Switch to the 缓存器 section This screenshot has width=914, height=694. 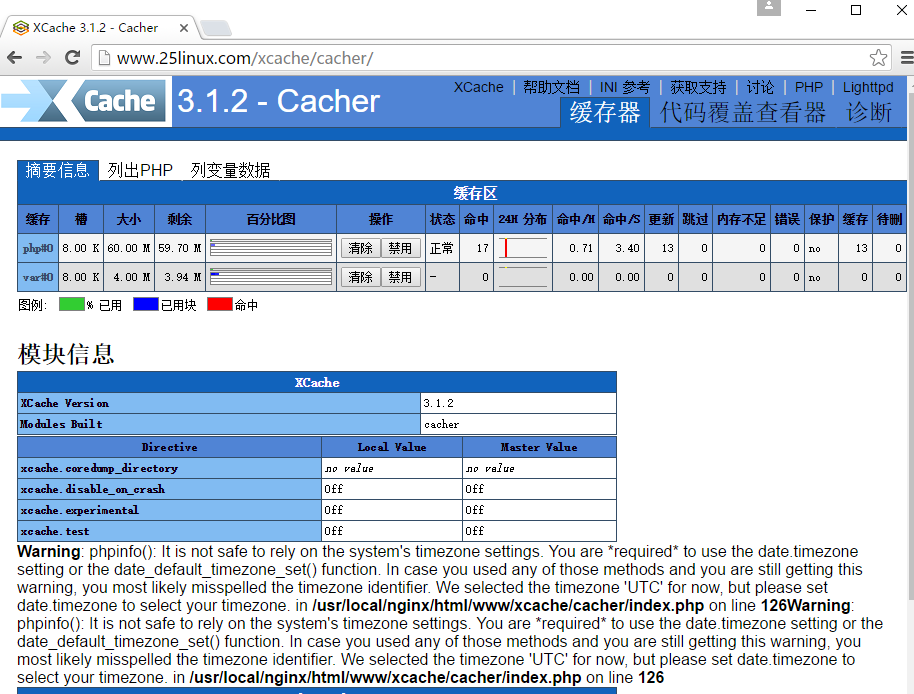(x=605, y=112)
